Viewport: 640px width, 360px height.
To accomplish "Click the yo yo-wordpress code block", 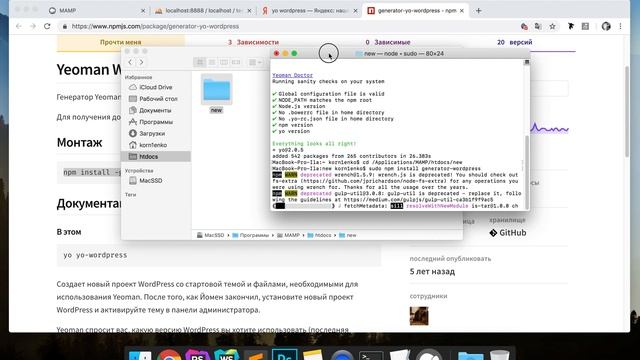I will (219, 255).
